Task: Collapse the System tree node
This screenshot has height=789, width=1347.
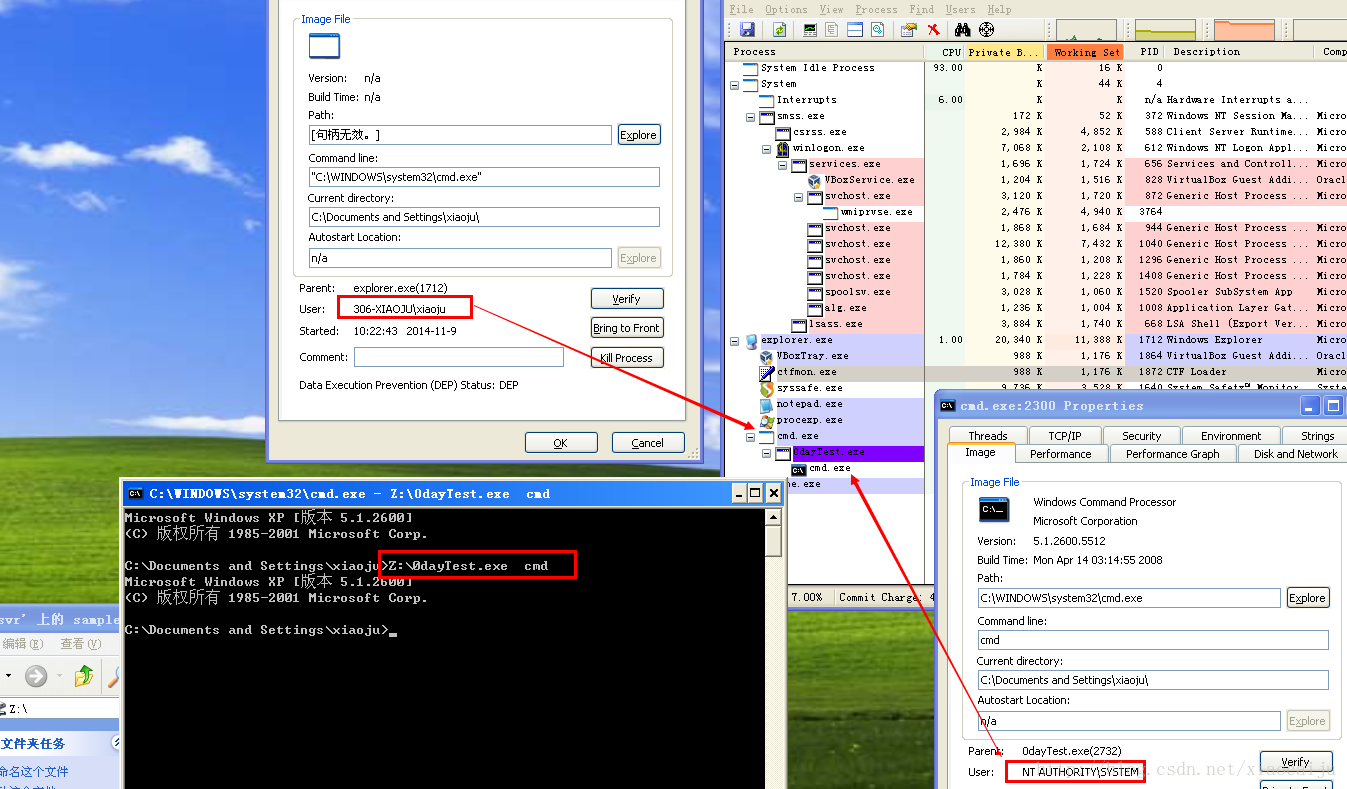Action: pos(735,84)
